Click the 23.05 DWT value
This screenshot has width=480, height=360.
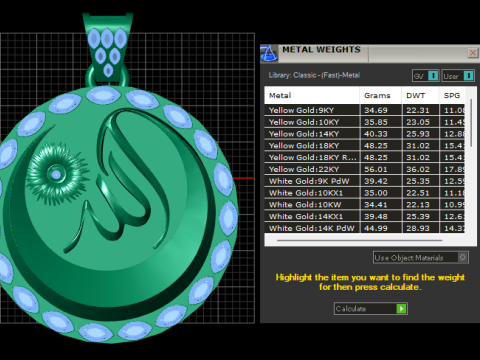coord(418,122)
